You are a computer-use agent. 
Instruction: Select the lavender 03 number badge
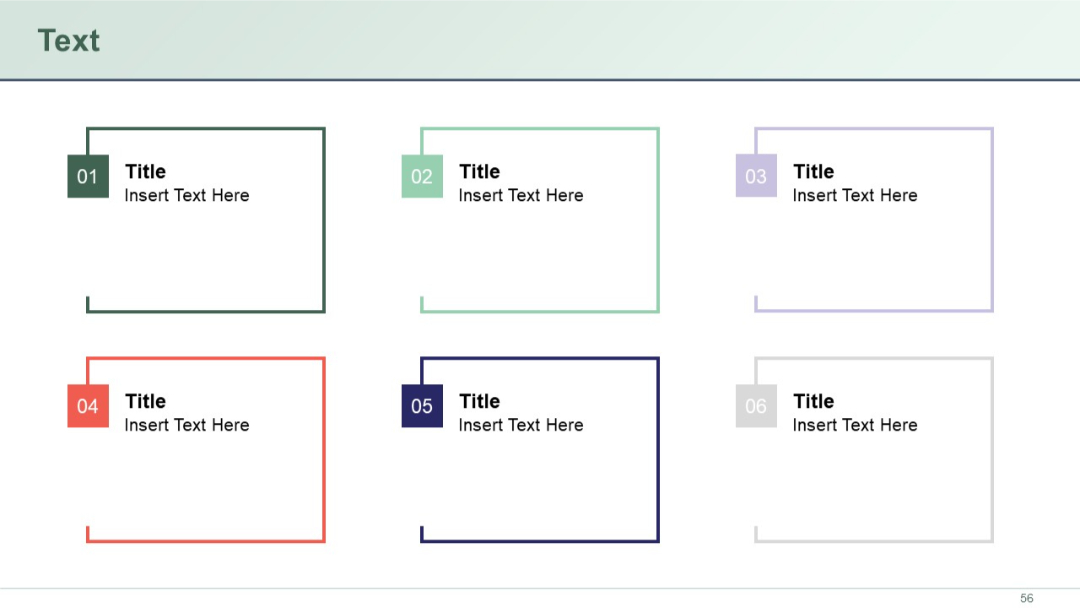coord(755,176)
